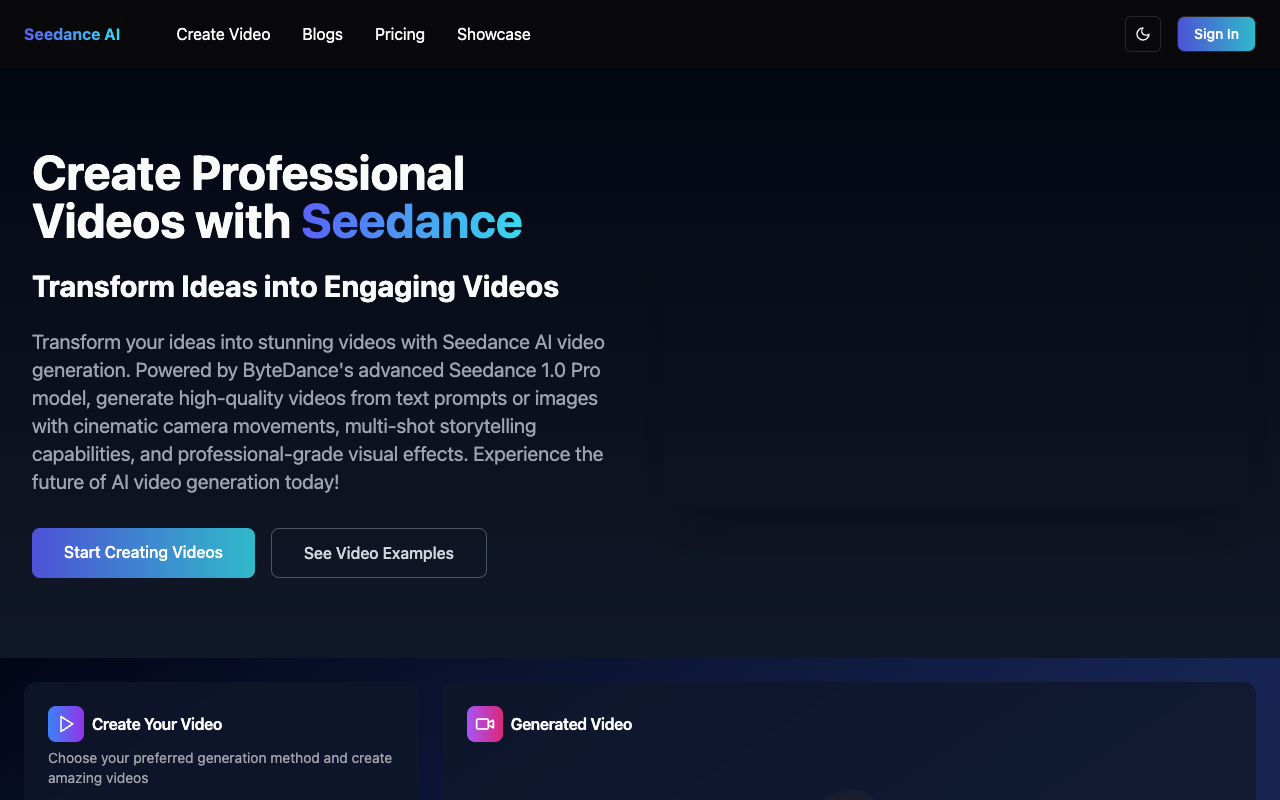1280x800 pixels.
Task: Click the 'Generated Video' panel title
Action: [x=571, y=724]
